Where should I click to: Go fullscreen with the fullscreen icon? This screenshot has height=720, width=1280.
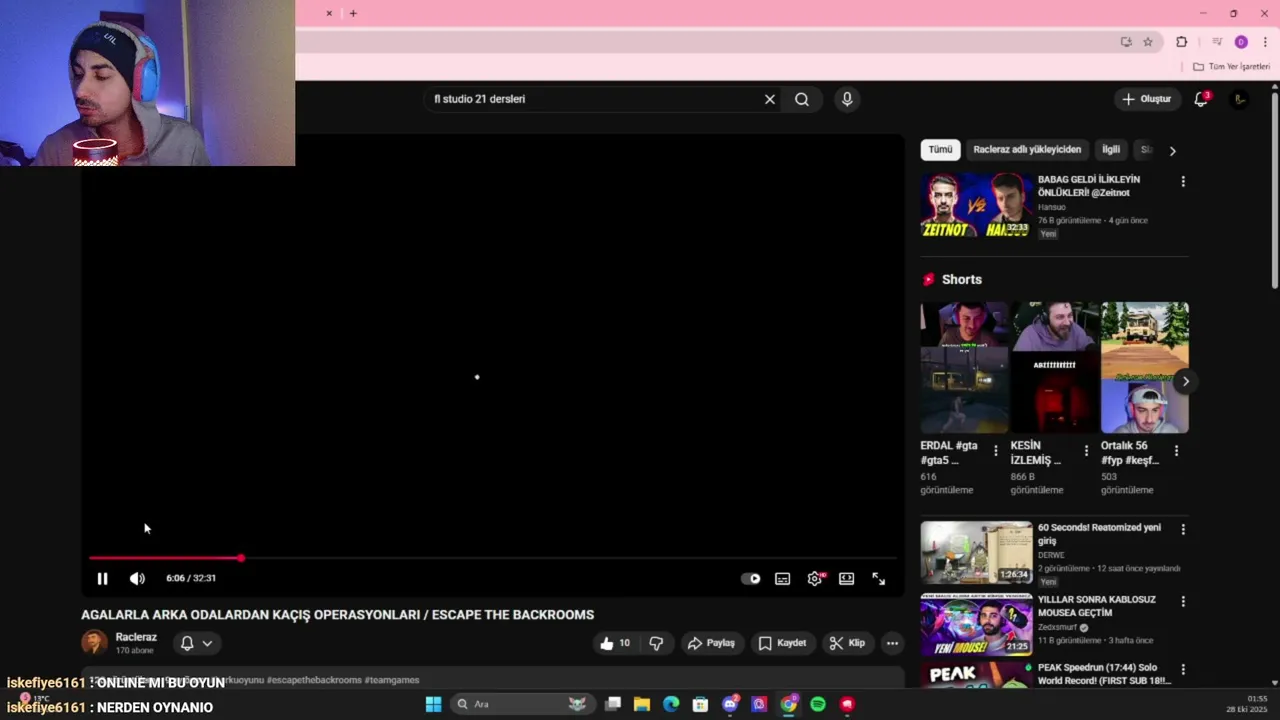point(878,578)
